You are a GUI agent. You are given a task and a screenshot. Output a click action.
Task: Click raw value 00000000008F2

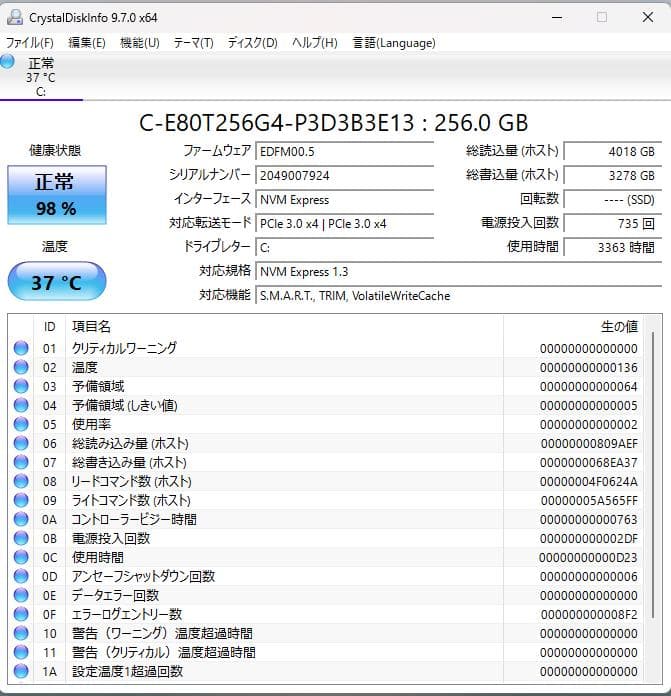pyautogui.click(x=589, y=615)
